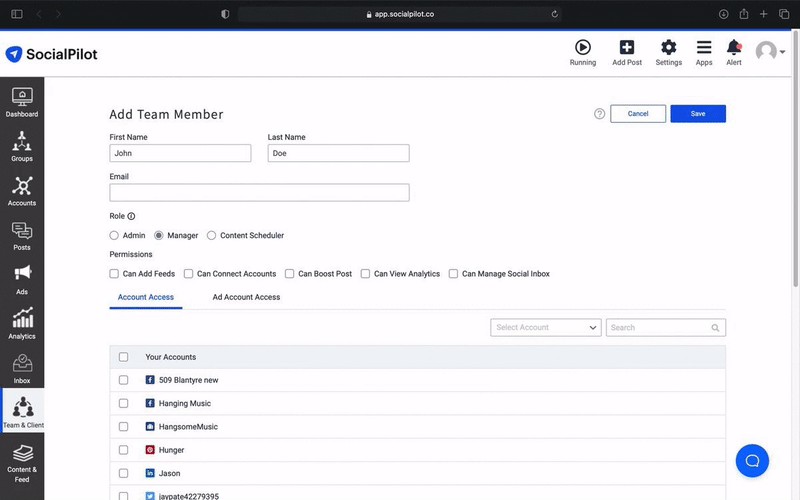Open the Inbox sidebar icon
800x500 pixels.
tap(22, 368)
